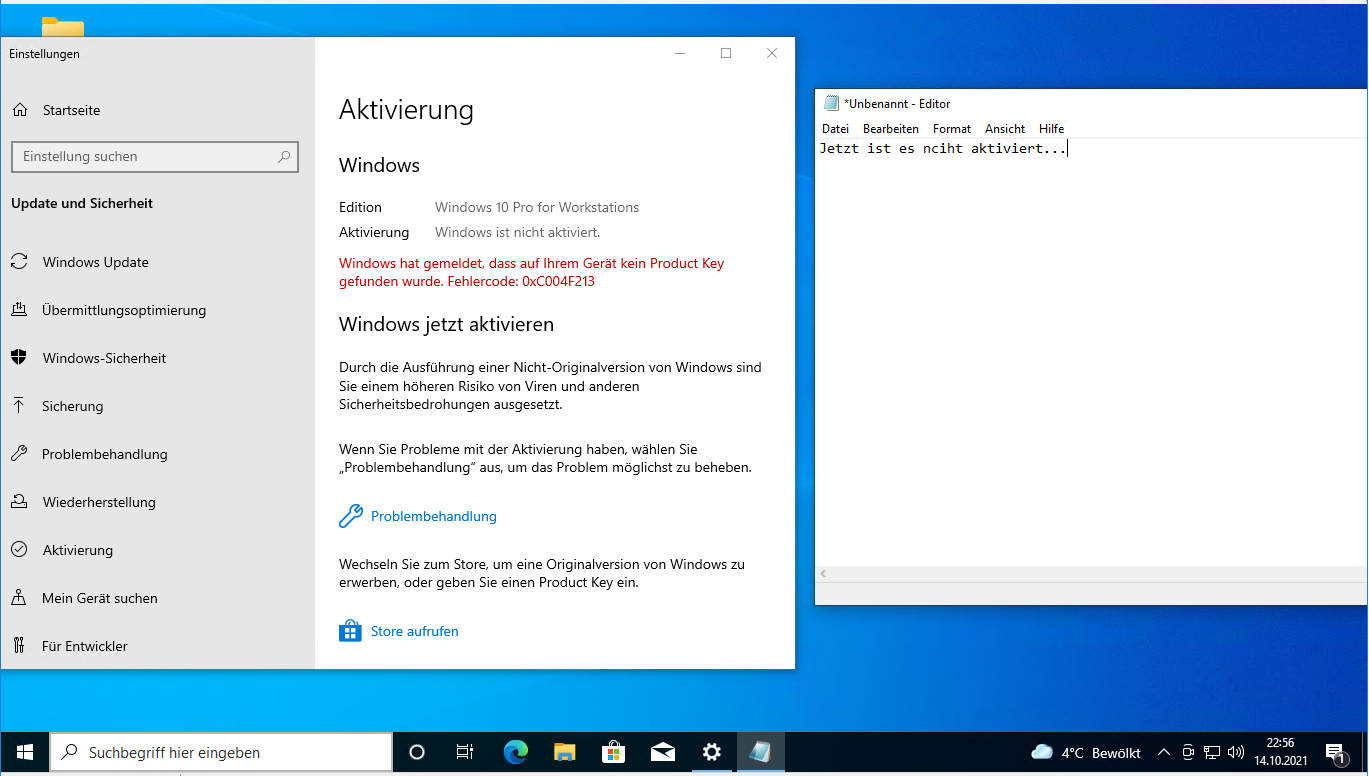This screenshot has height=776, width=1369.
Task: Open the Problembehandlung activation link
Action: pos(433,516)
